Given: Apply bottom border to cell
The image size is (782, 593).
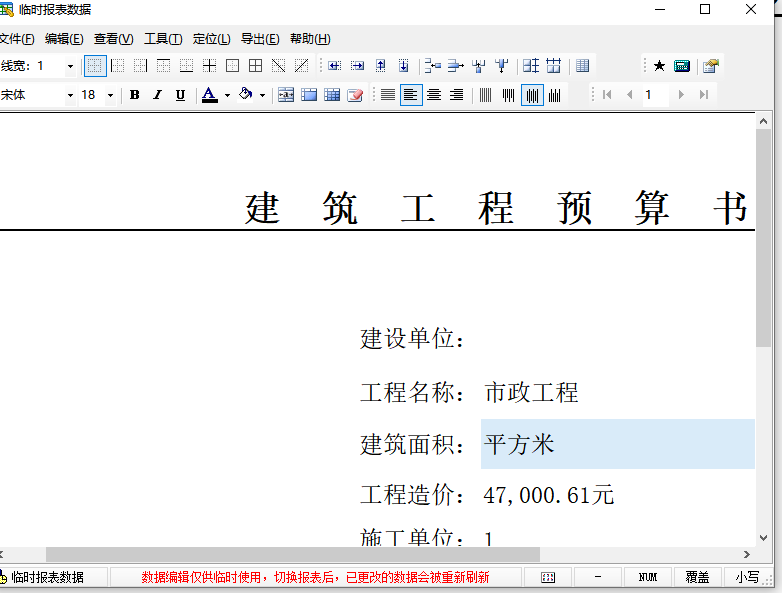Looking at the screenshot, I should point(187,66).
